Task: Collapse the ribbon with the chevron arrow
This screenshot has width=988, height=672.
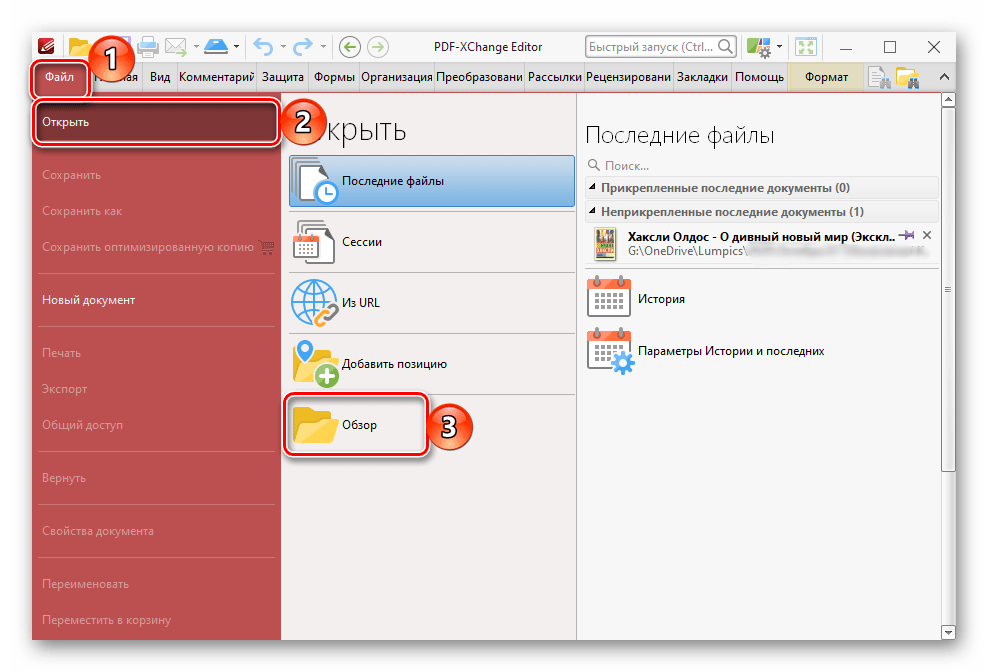Action: (x=944, y=77)
